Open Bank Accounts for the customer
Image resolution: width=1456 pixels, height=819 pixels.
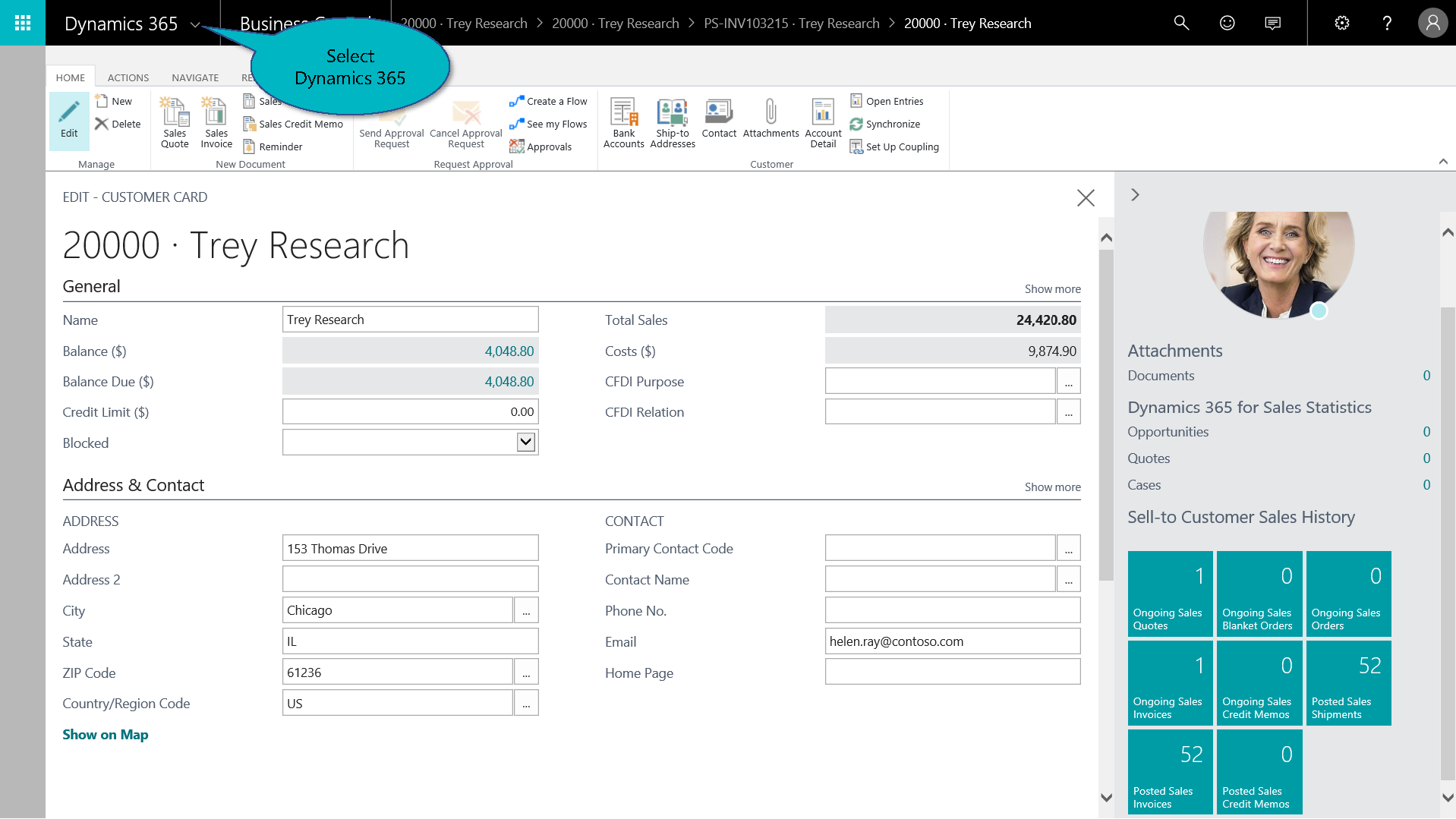pos(623,121)
